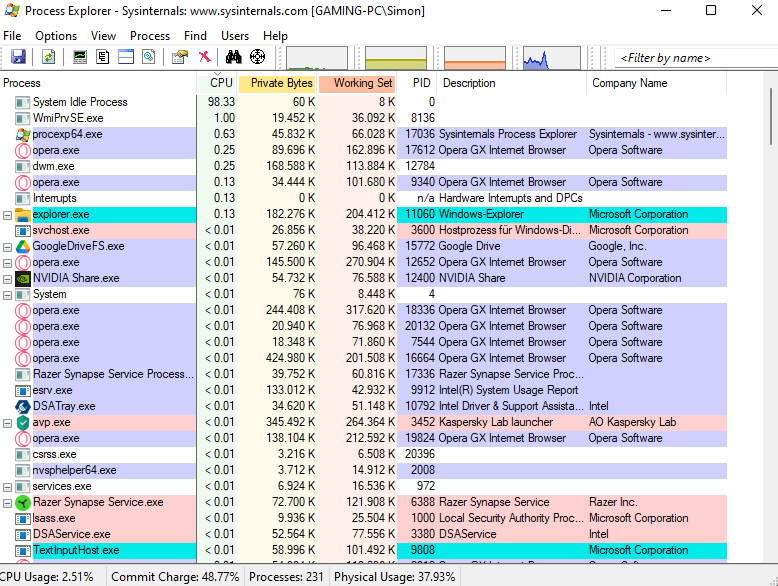Collapse the GoogleDriveFS.exe tree node

7,247
